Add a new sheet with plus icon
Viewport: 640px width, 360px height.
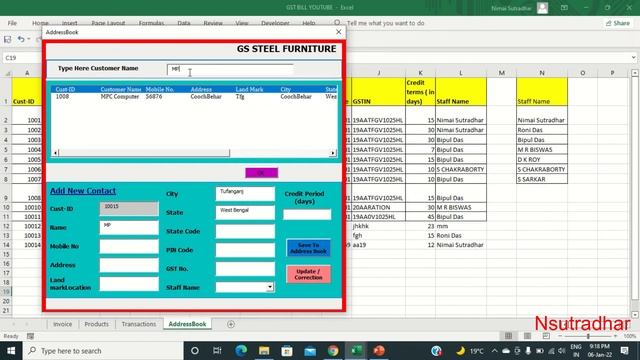[231, 324]
